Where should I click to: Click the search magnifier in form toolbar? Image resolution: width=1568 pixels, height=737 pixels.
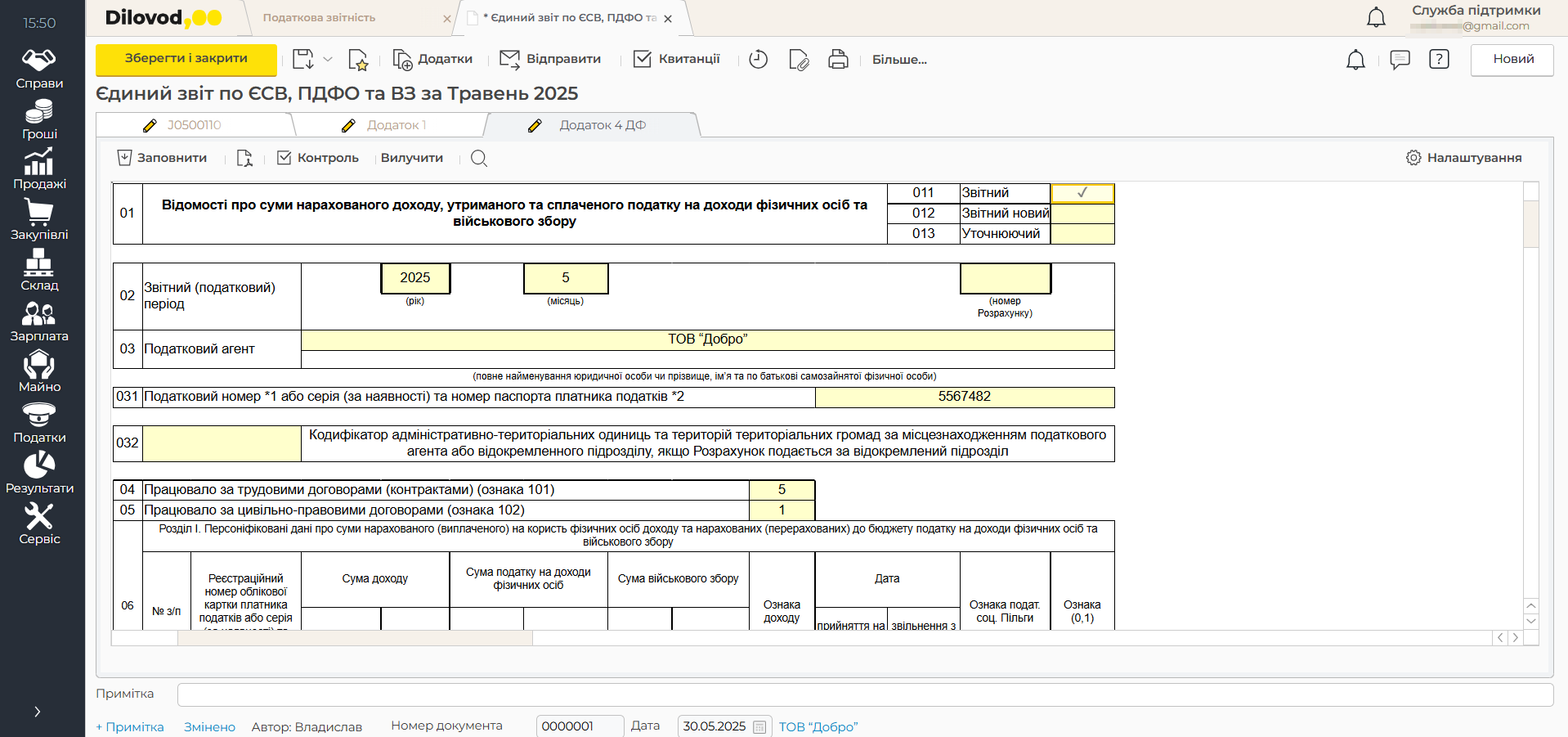click(x=479, y=159)
